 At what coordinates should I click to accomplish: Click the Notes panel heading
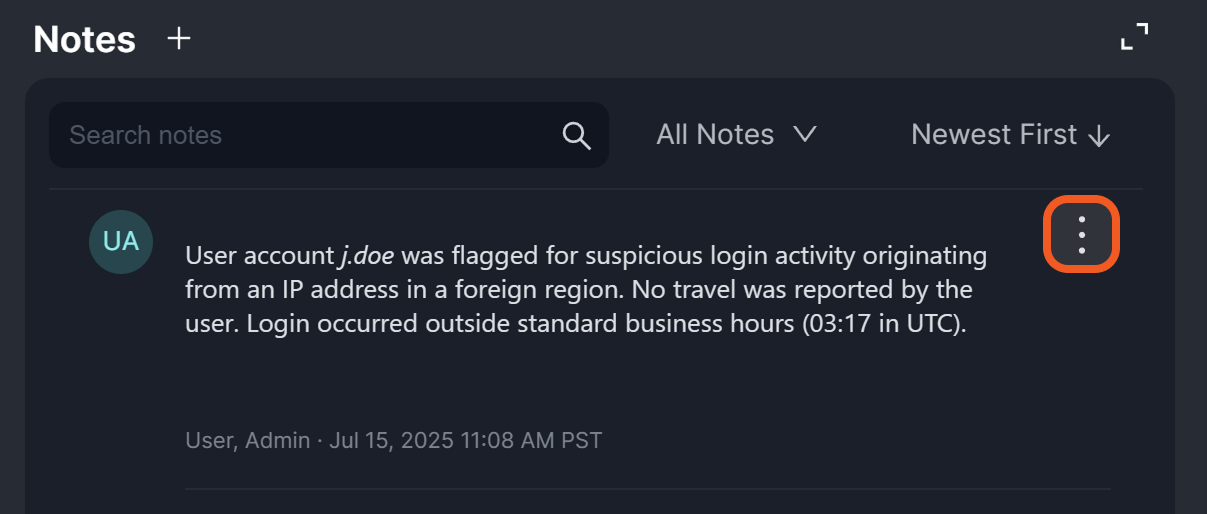pos(84,39)
